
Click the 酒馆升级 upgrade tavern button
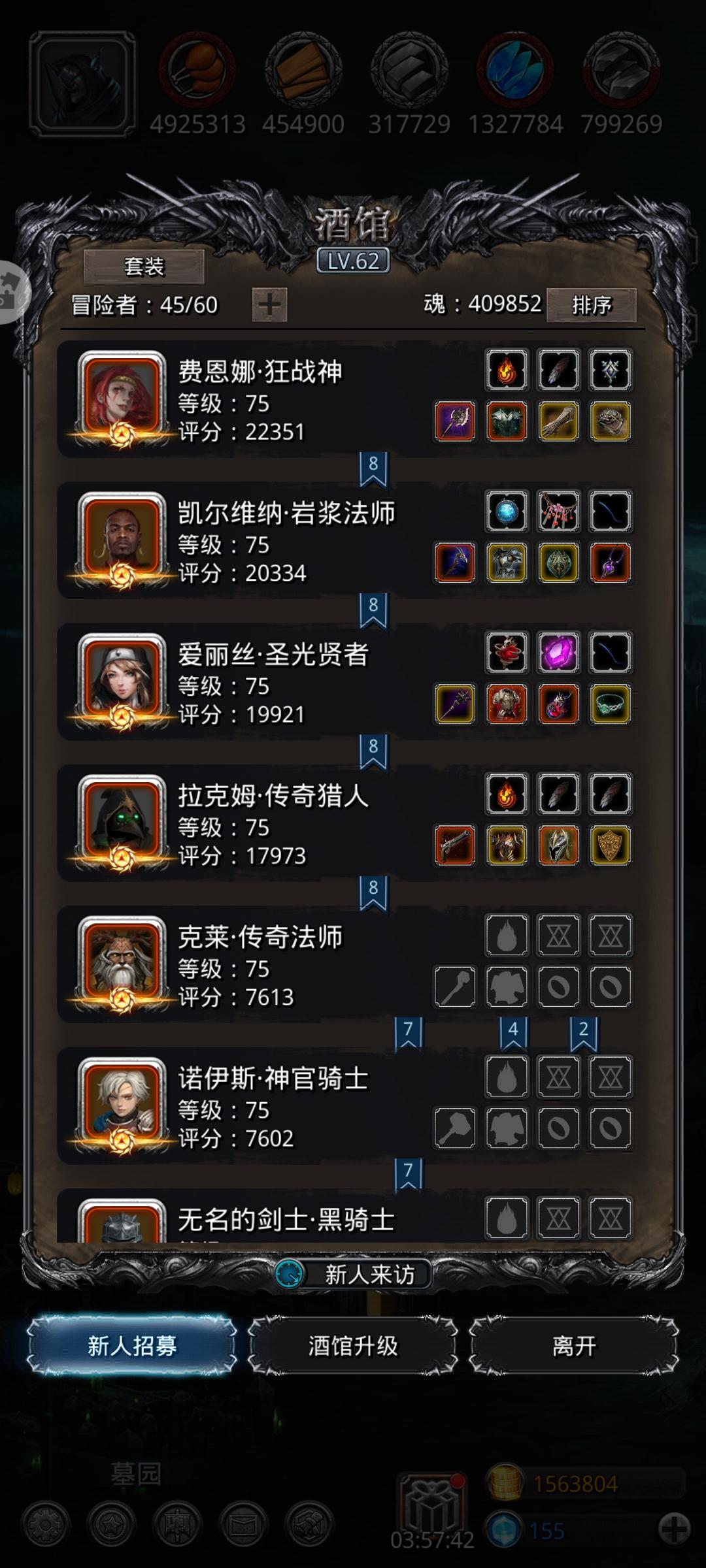[353, 1346]
